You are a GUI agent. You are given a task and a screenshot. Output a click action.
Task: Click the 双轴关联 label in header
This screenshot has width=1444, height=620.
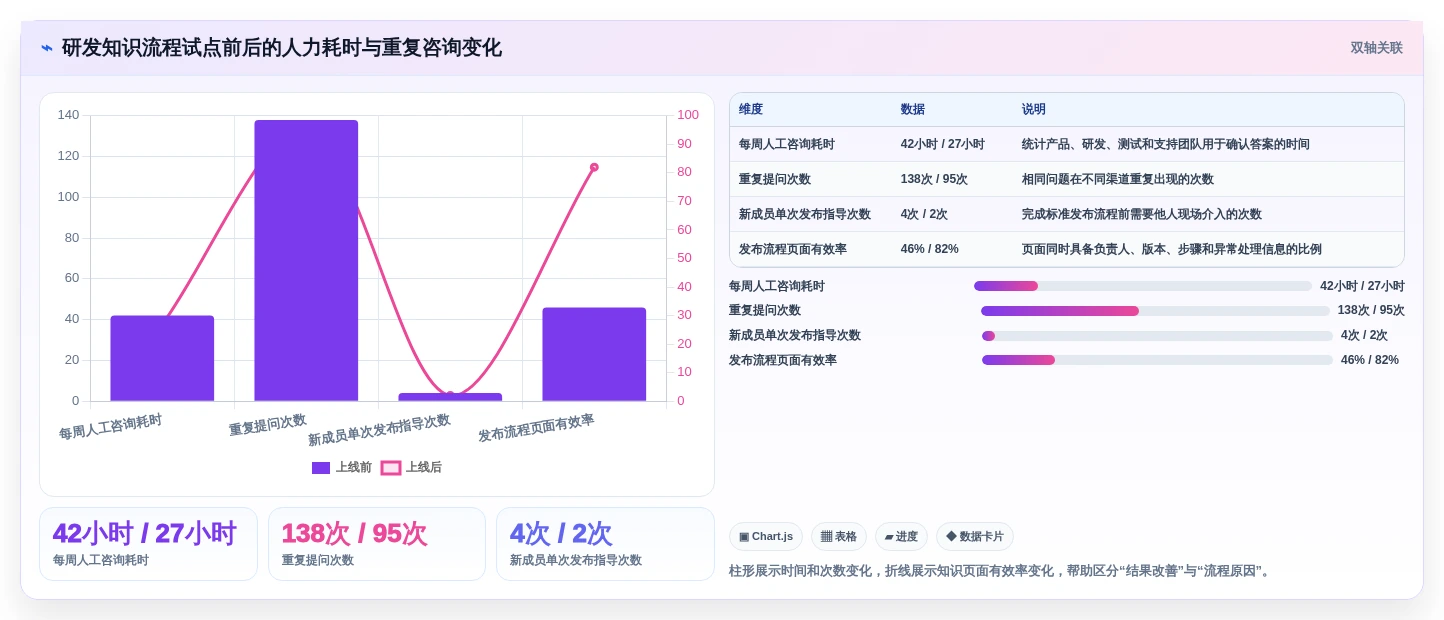tap(1376, 48)
